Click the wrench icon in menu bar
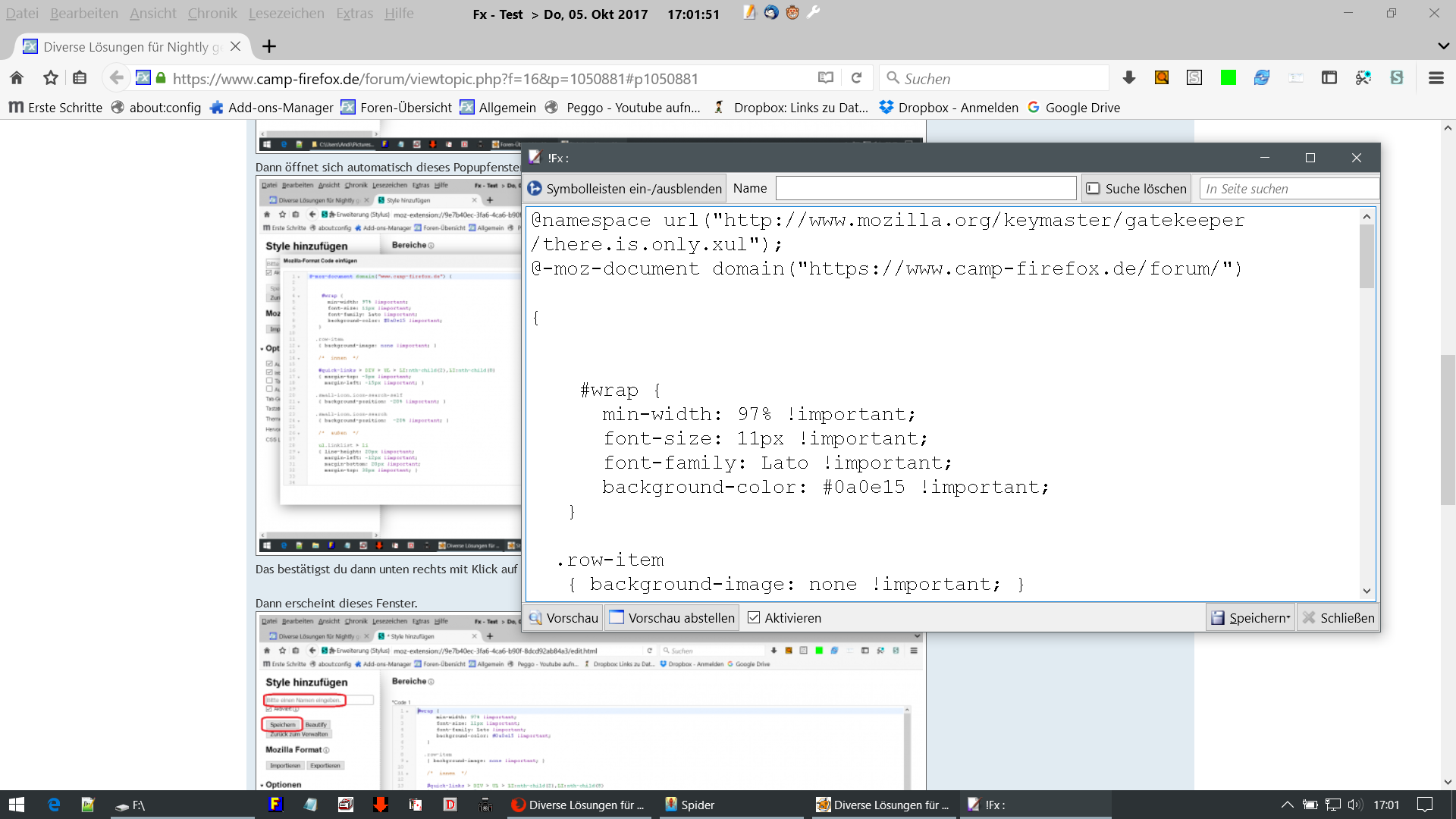Viewport: 1456px width, 819px height. coord(814,13)
